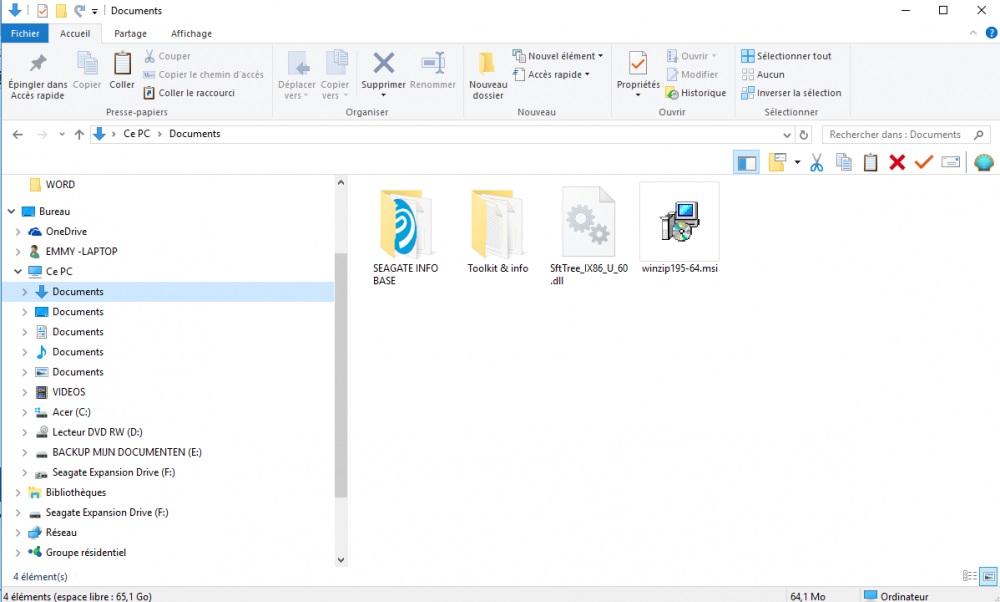This screenshot has height=602, width=1000.
Task: Select Lecteur DVD RW (D:) in tree
Action: click(98, 432)
